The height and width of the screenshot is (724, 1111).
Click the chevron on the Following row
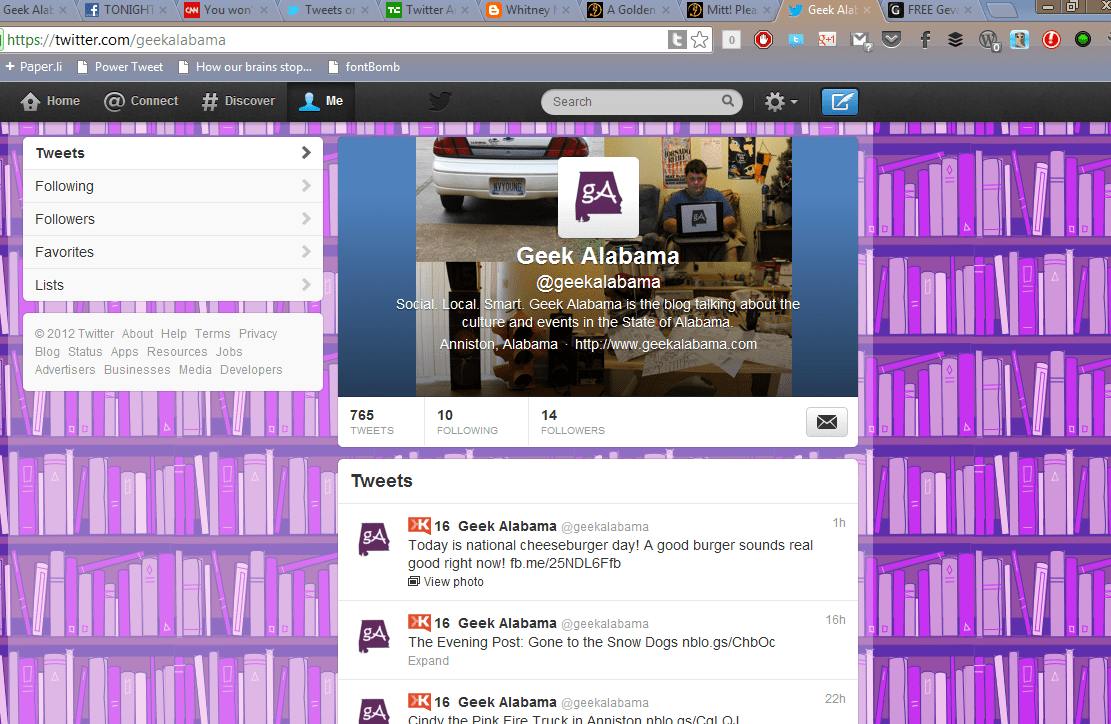[306, 186]
